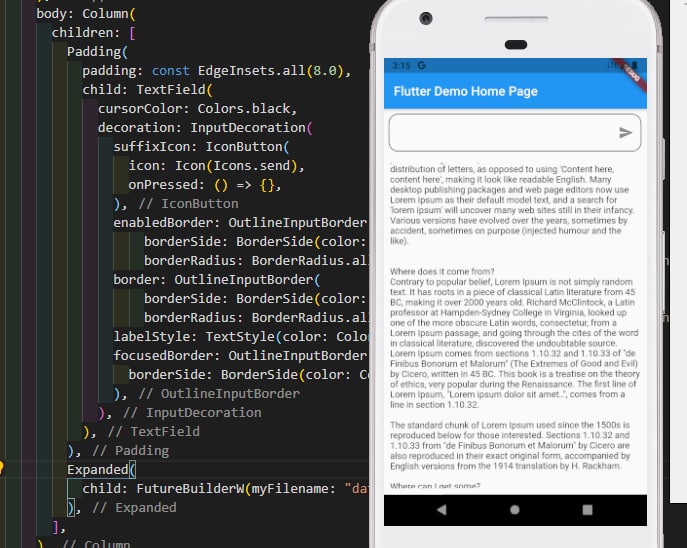The width and height of the screenshot is (687, 548).
Task: Tap the Android home circle button
Action: point(515,509)
